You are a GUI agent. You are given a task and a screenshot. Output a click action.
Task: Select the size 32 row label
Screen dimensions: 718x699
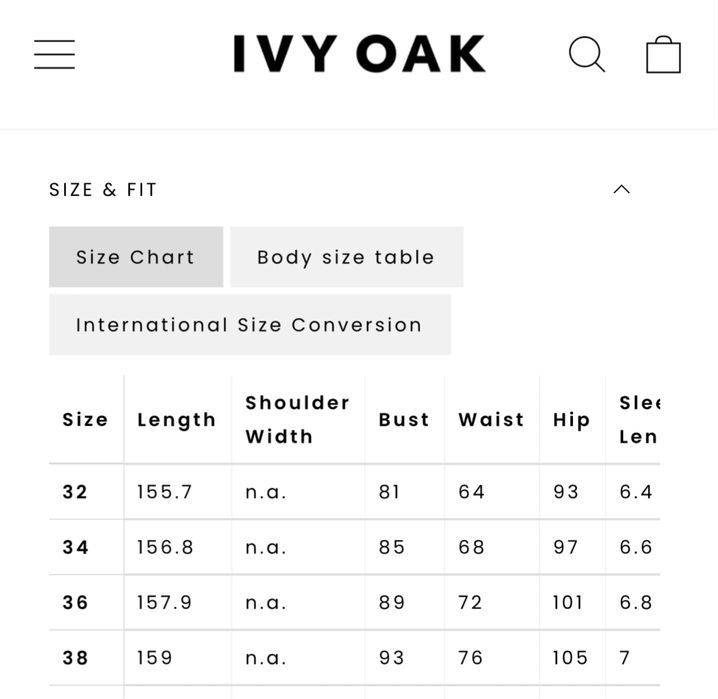pyautogui.click(x=76, y=492)
